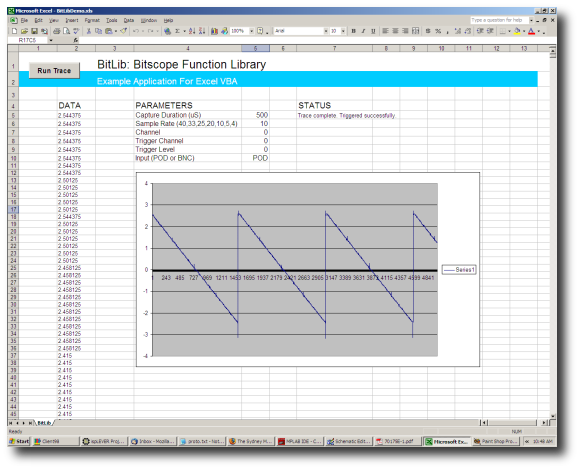This screenshot has width=580, height=470.
Task: Switch to Paint Shop Pro taskbar window
Action: (x=496, y=441)
